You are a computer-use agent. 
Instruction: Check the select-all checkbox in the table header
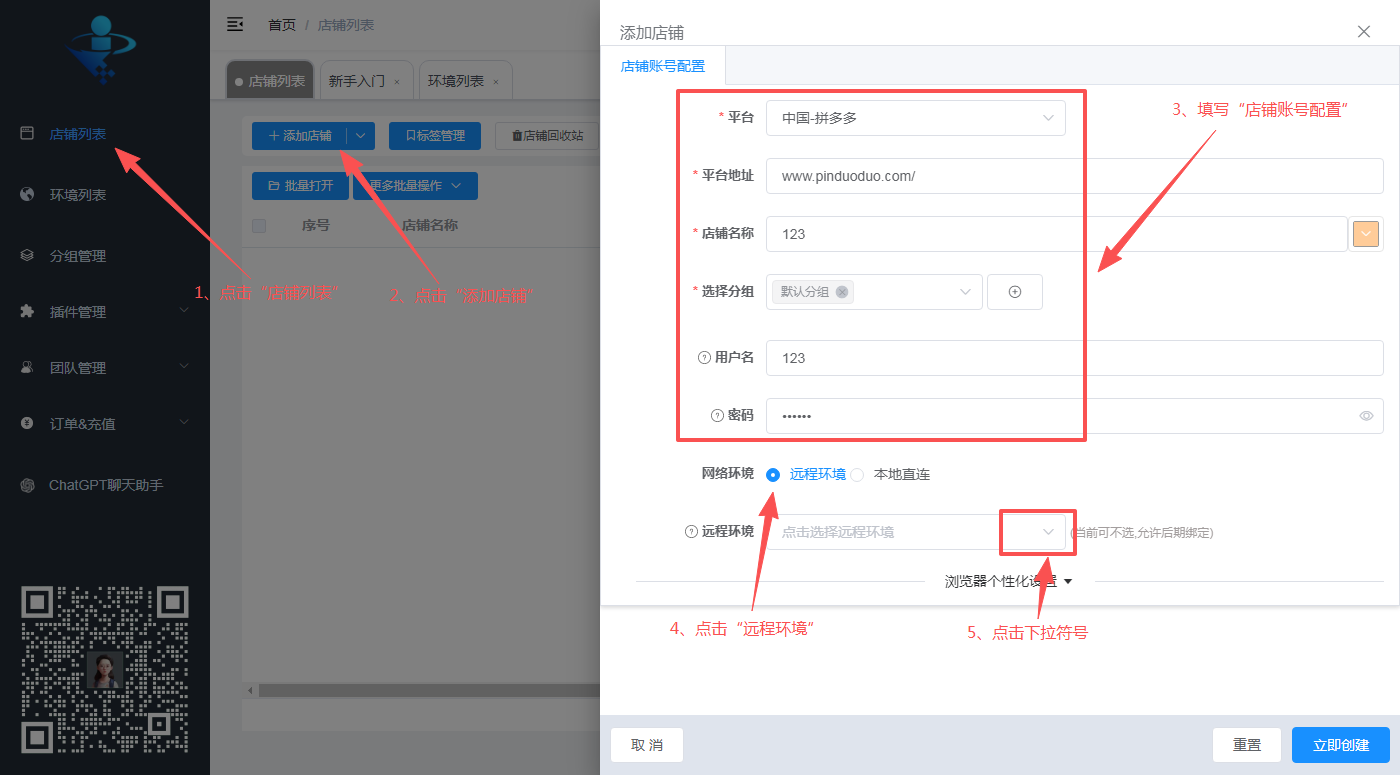click(259, 225)
